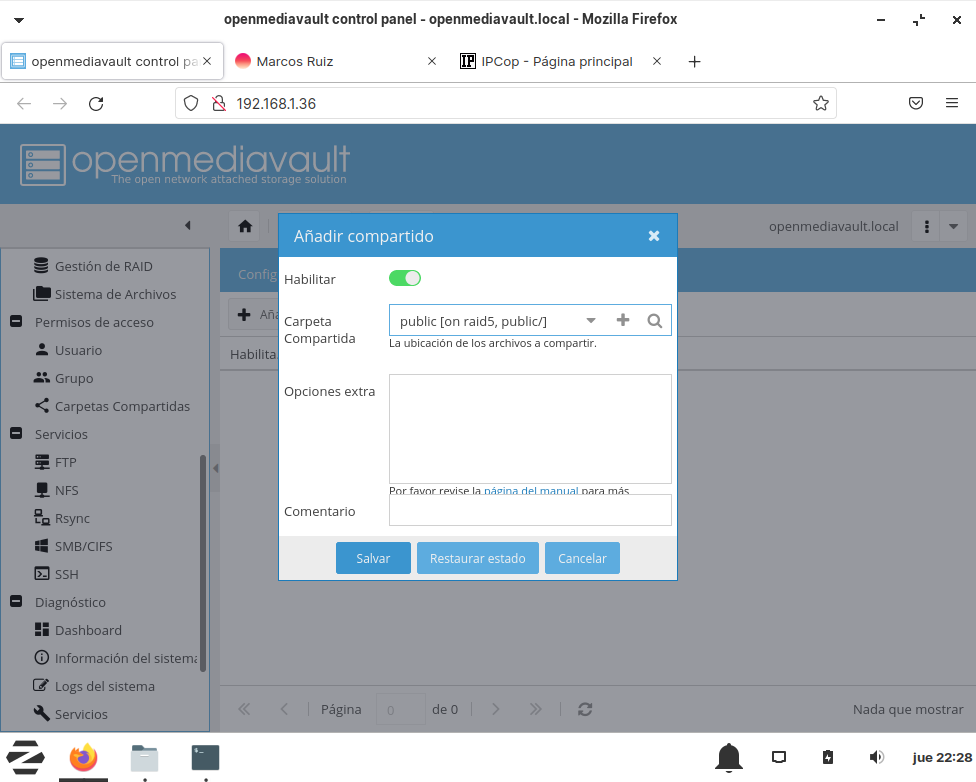
Task: Collapse the Servicios tree section
Action: [x=16, y=434]
